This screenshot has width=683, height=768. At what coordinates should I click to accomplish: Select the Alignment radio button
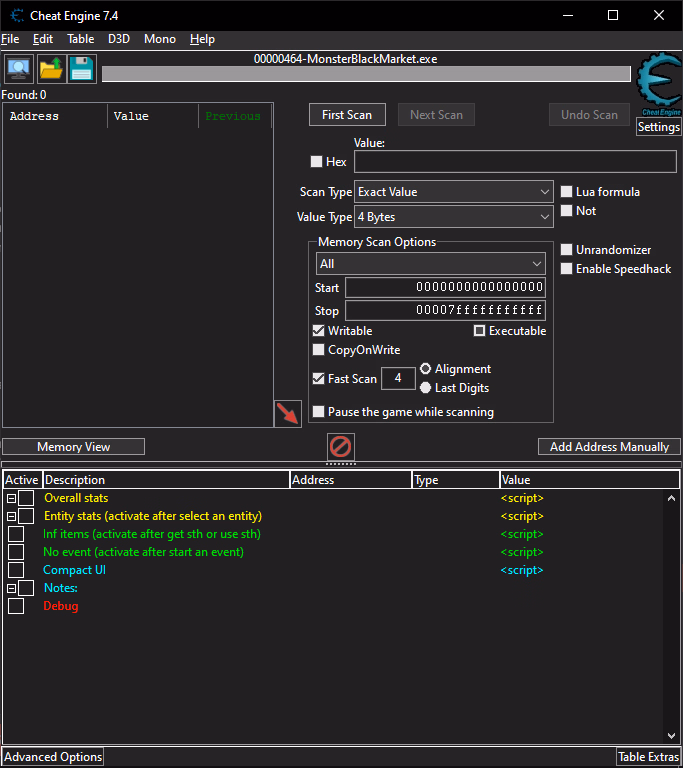tap(425, 368)
